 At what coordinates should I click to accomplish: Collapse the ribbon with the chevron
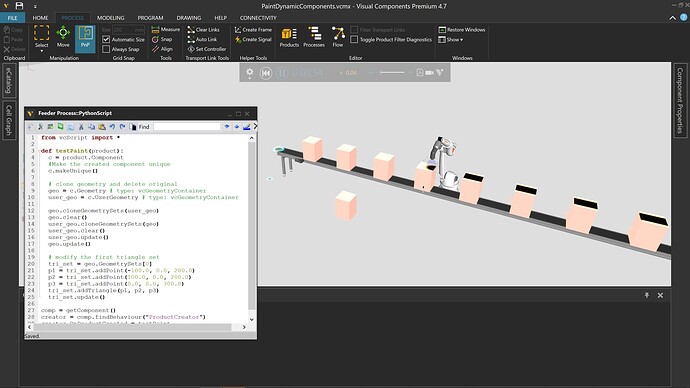pos(672,18)
